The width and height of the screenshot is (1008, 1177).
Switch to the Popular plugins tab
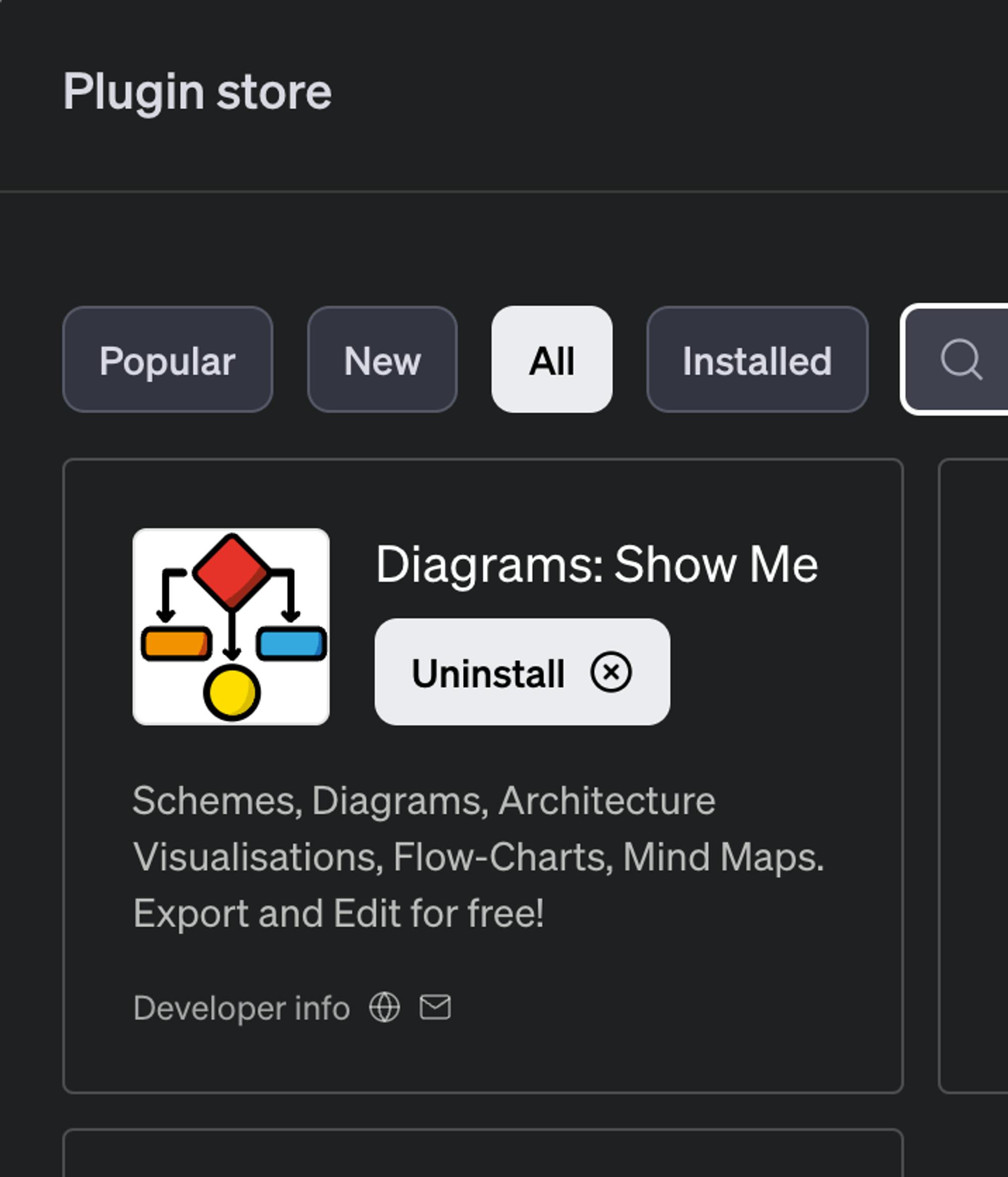167,360
